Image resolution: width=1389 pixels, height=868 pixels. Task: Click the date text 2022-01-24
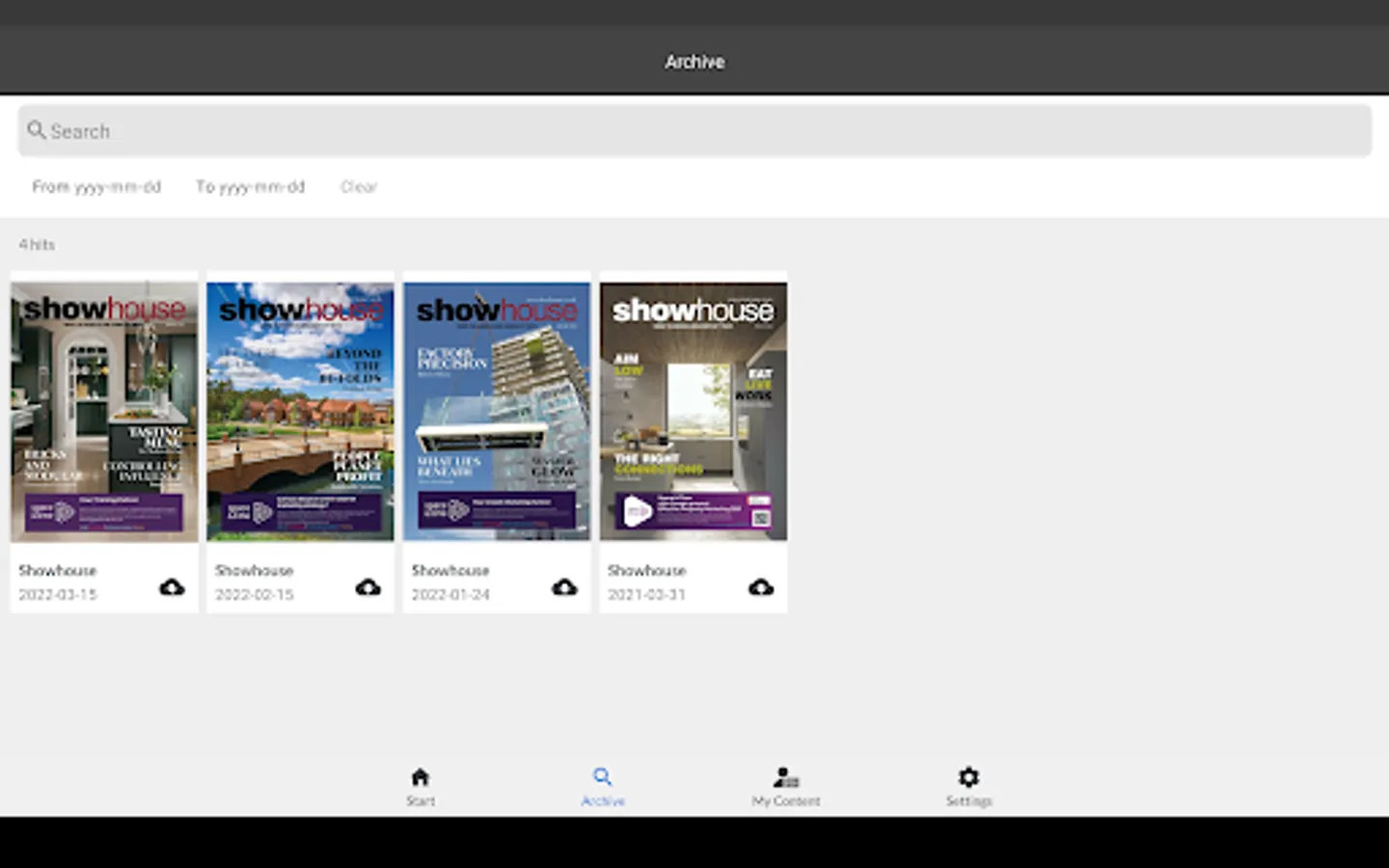click(450, 595)
